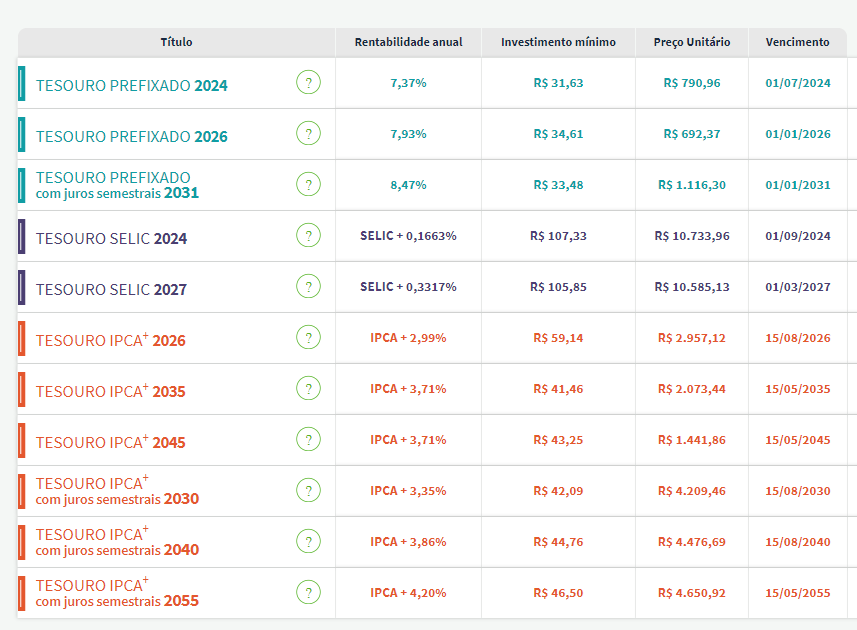857x630 pixels.
Task: Click Investimento mínimo column header
Action: coord(558,42)
